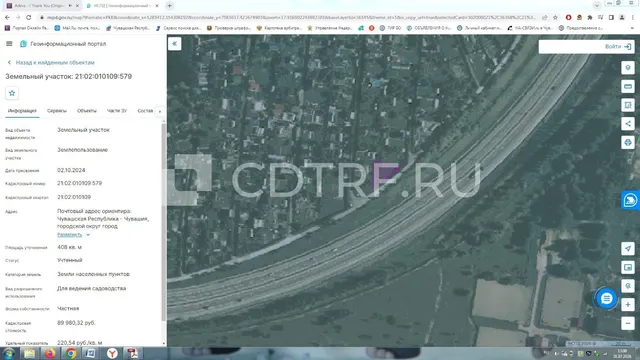Open the browser extensions puzzle icon
The width and height of the screenshot is (640, 360).
(590, 18)
